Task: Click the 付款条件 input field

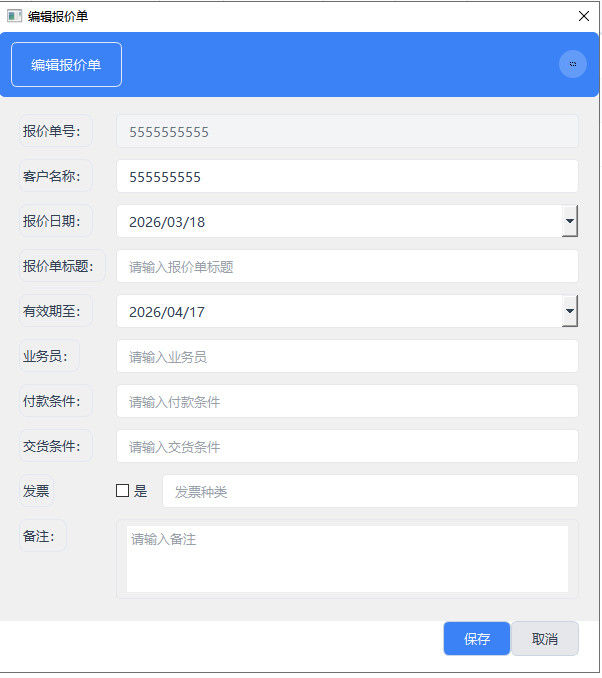Action: tap(347, 401)
